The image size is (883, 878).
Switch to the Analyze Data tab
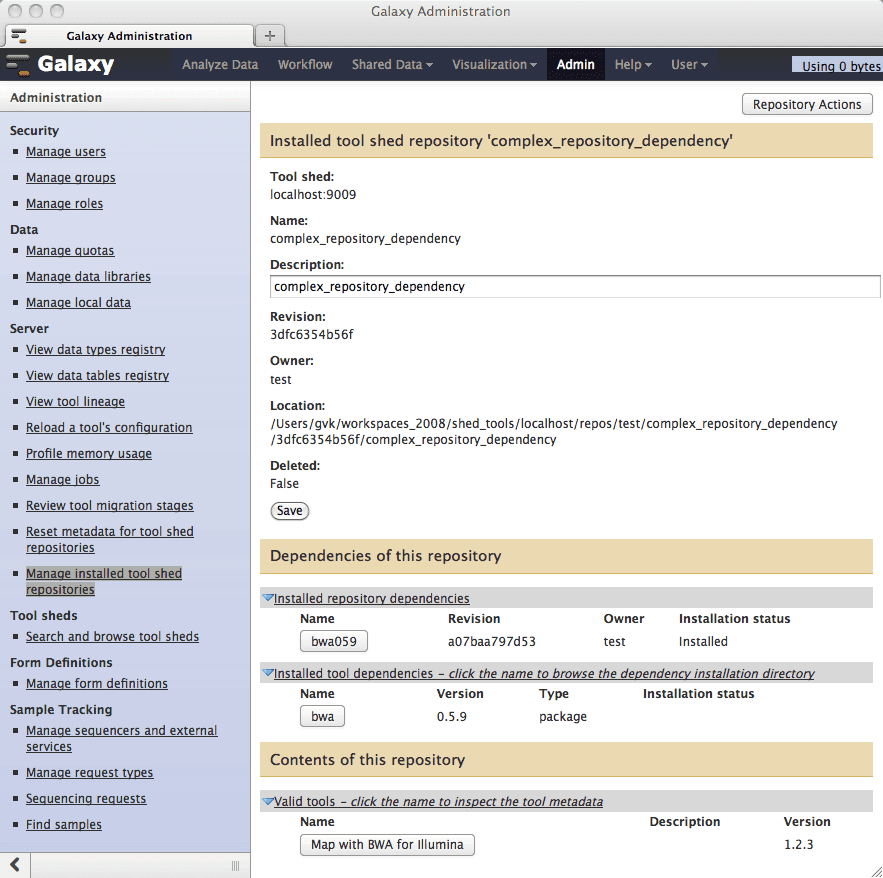click(x=220, y=65)
